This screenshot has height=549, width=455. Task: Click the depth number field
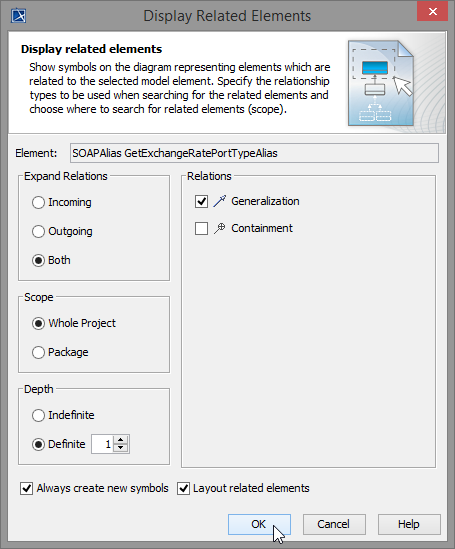point(102,444)
